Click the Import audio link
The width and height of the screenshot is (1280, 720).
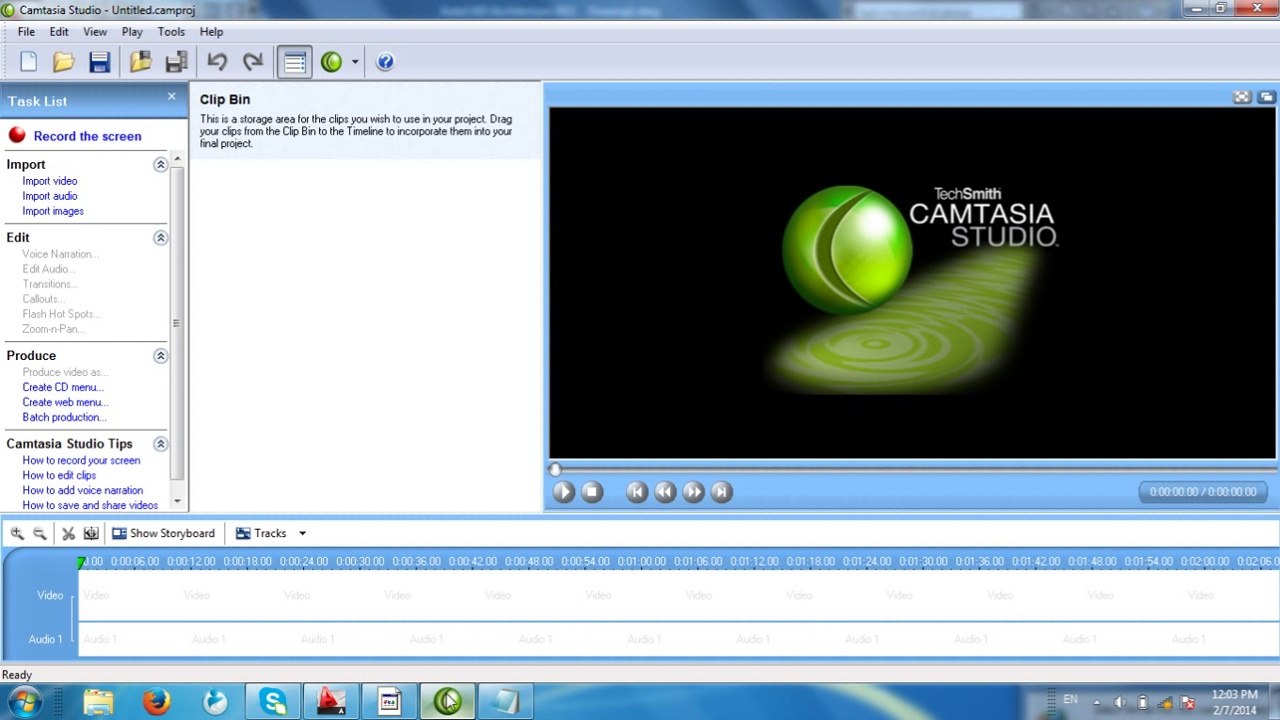click(50, 196)
